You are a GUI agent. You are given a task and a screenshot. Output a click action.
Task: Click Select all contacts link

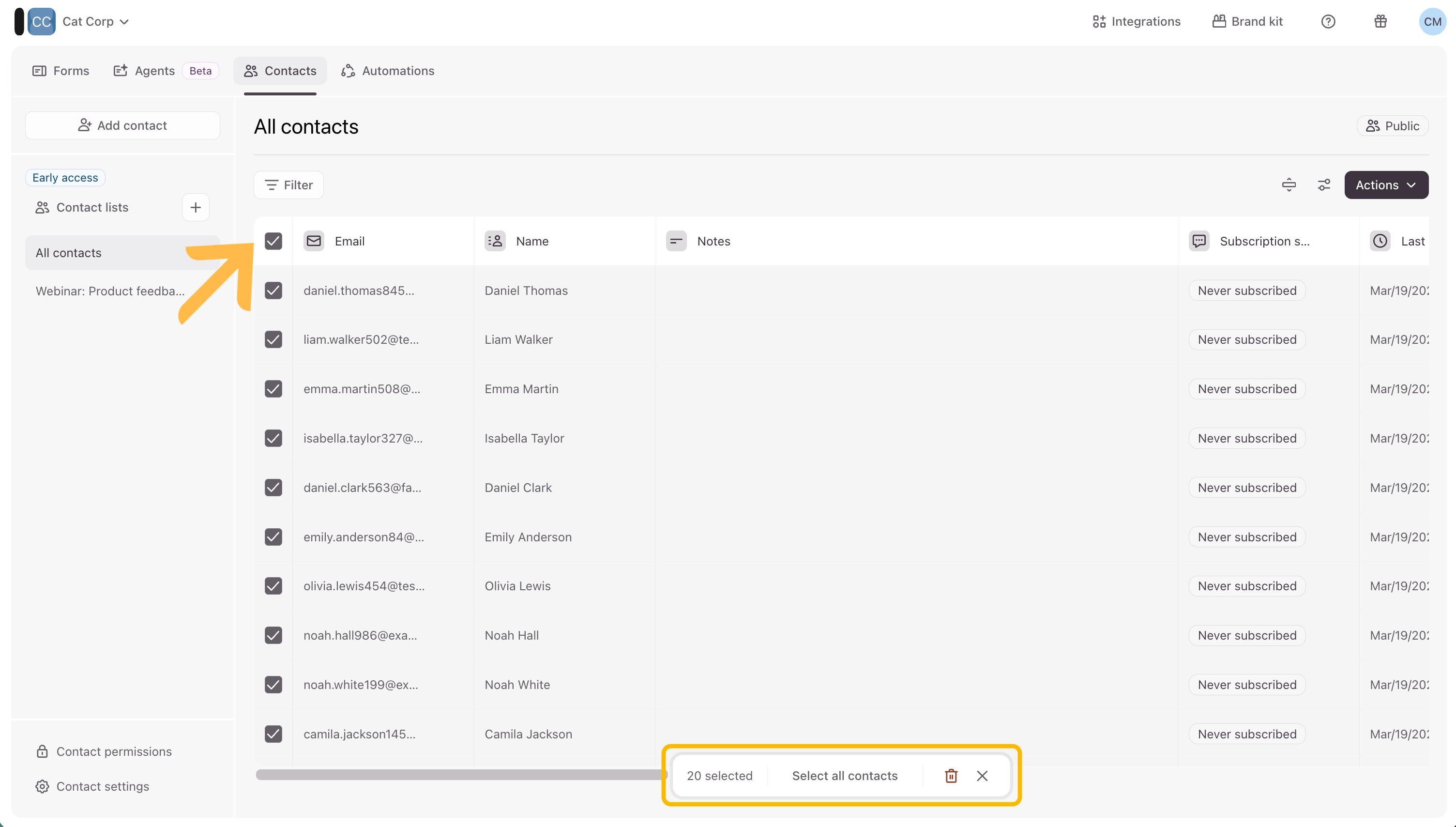click(x=844, y=776)
